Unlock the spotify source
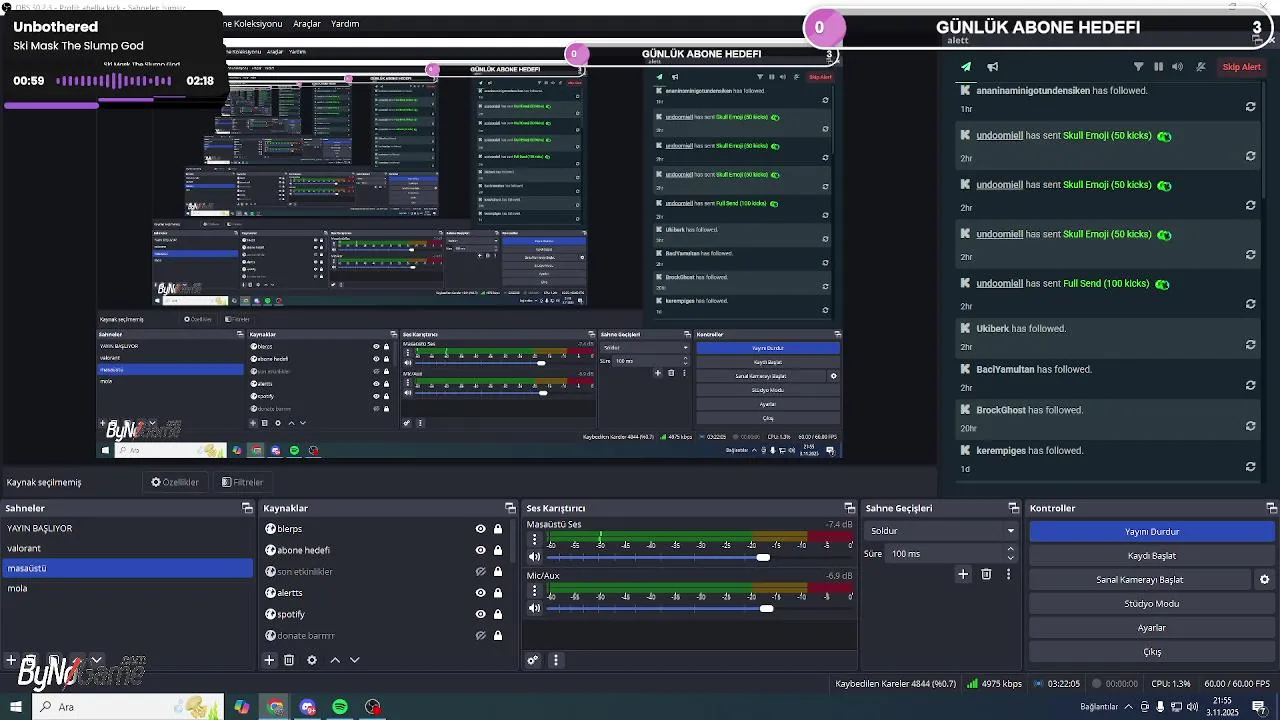Screen dimensions: 1280x720 (498, 614)
